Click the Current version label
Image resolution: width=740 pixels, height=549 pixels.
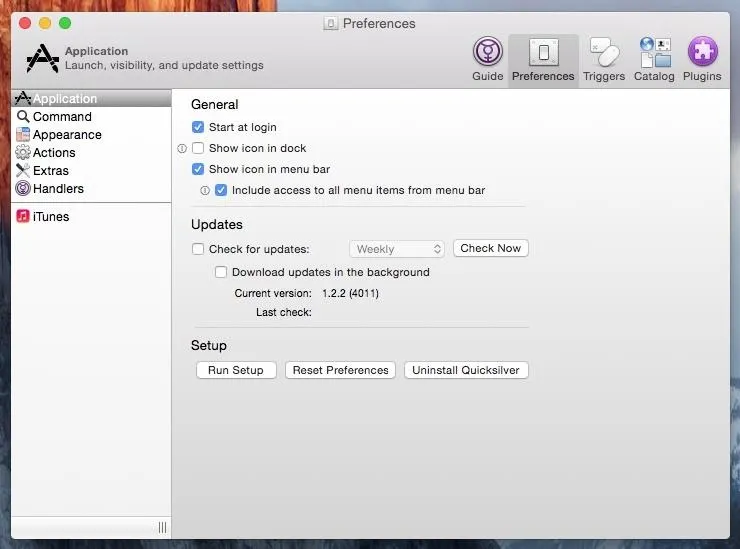click(273, 293)
